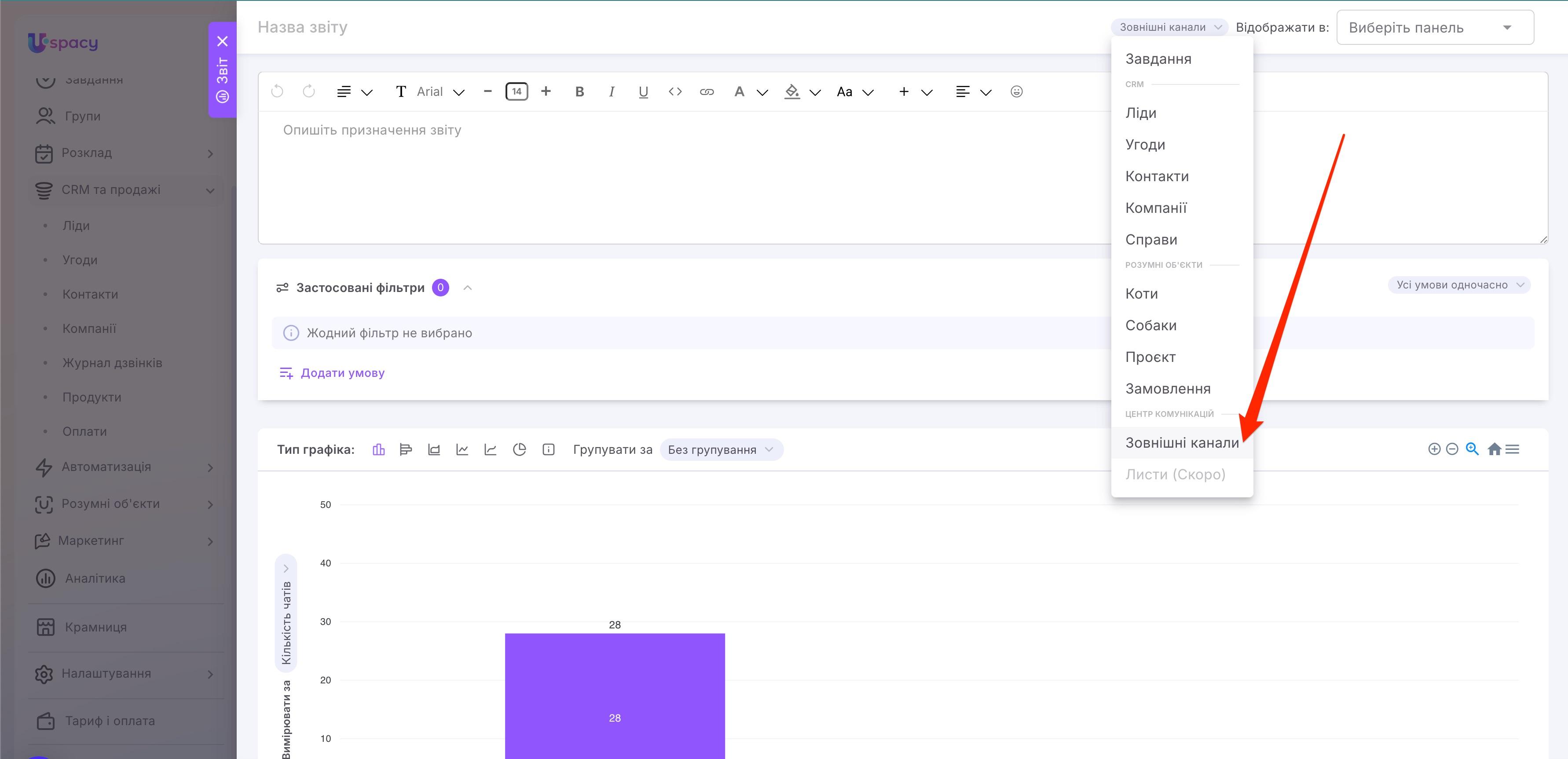Open the Aa text case dropdown
The width and height of the screenshot is (1568, 759).
(855, 92)
